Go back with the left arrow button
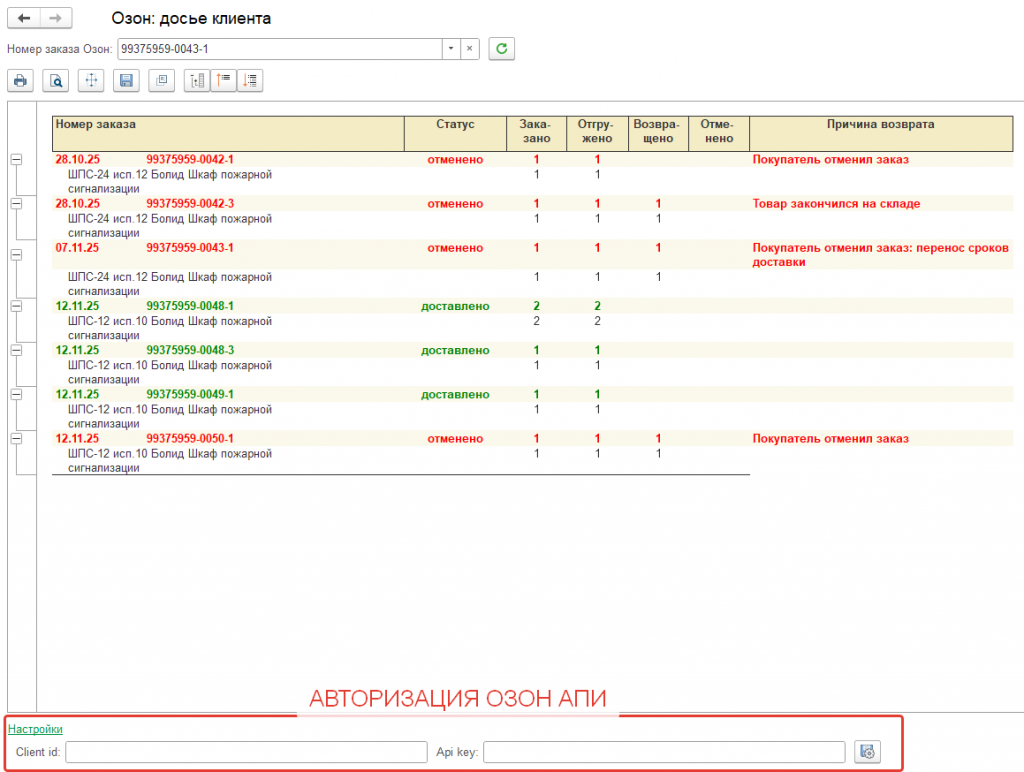 click(x=24, y=18)
